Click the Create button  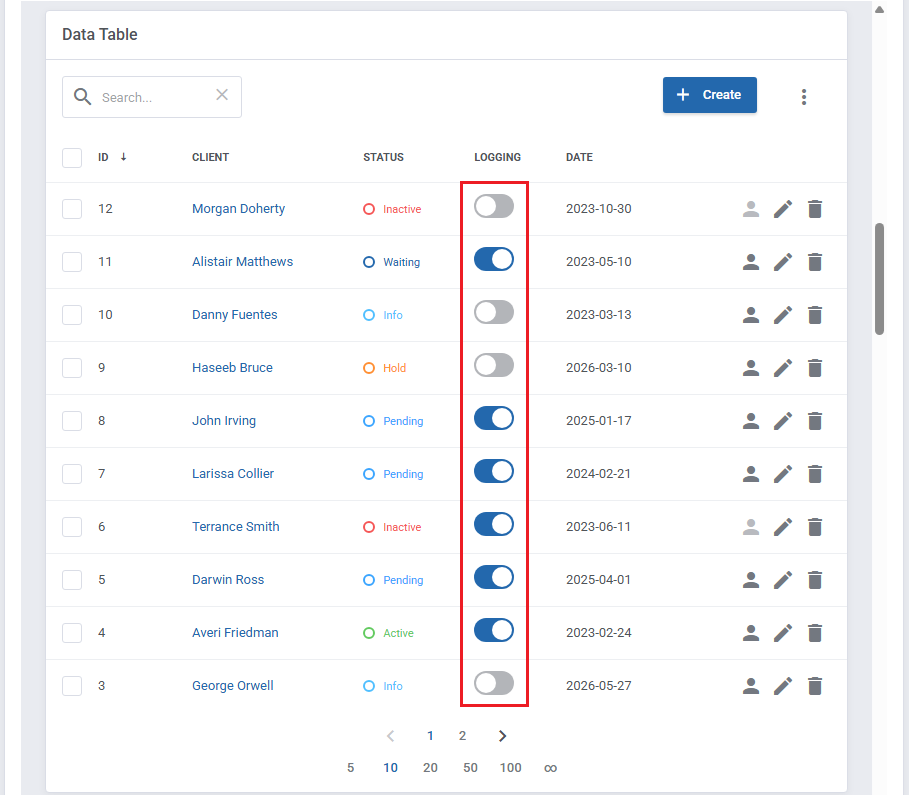(x=710, y=95)
